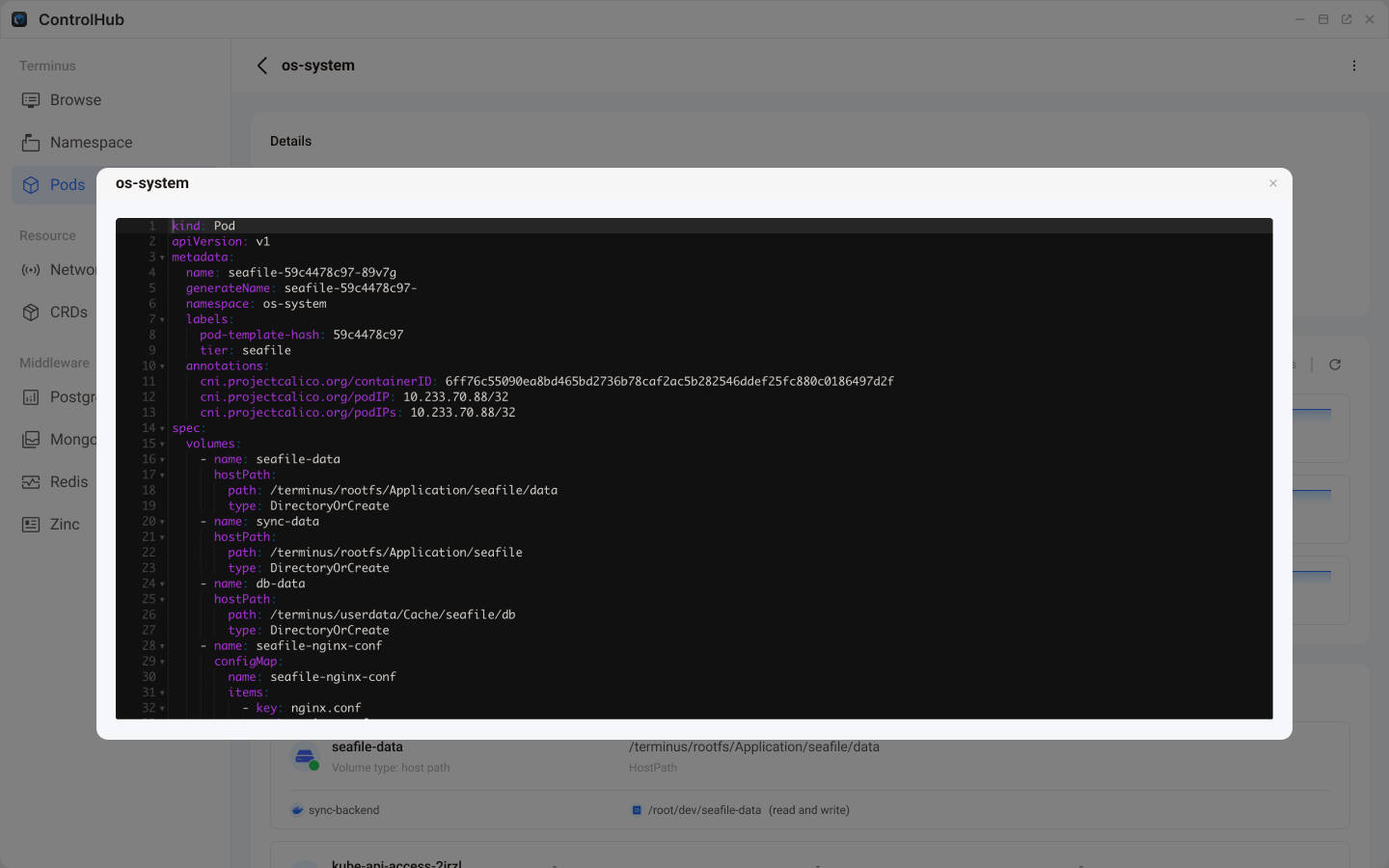The width and height of the screenshot is (1389, 868).
Task: Click the ControlHub app logo
Action: (19, 19)
